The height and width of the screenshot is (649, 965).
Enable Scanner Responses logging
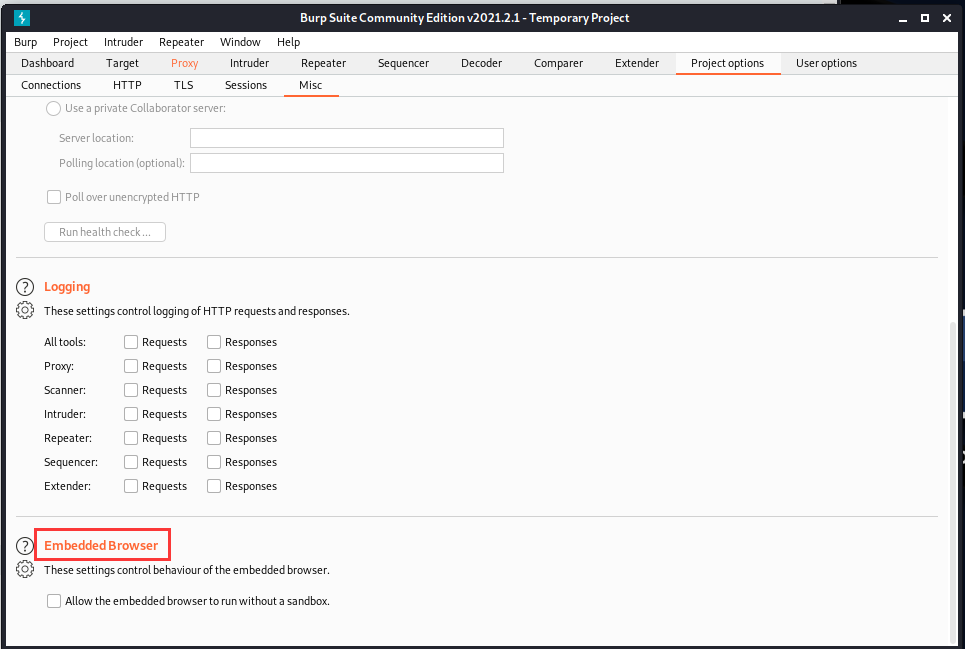tap(214, 390)
